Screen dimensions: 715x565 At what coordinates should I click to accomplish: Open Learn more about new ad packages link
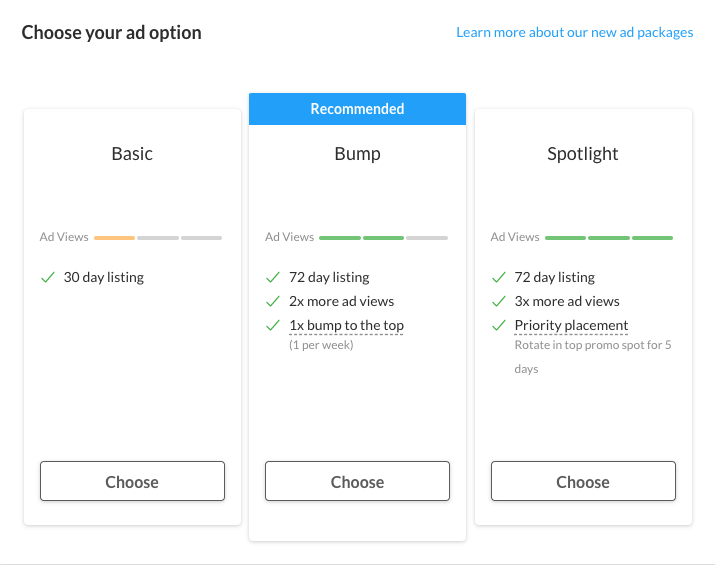pos(574,32)
